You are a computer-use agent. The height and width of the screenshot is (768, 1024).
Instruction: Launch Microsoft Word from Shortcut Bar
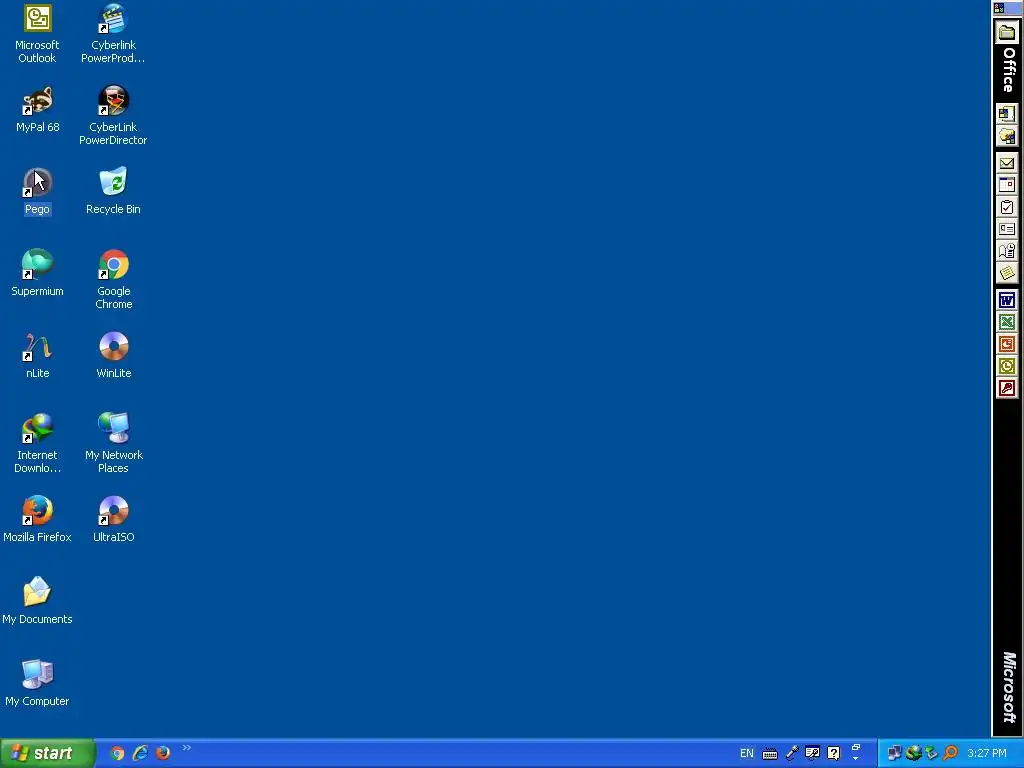pyautogui.click(x=1006, y=300)
